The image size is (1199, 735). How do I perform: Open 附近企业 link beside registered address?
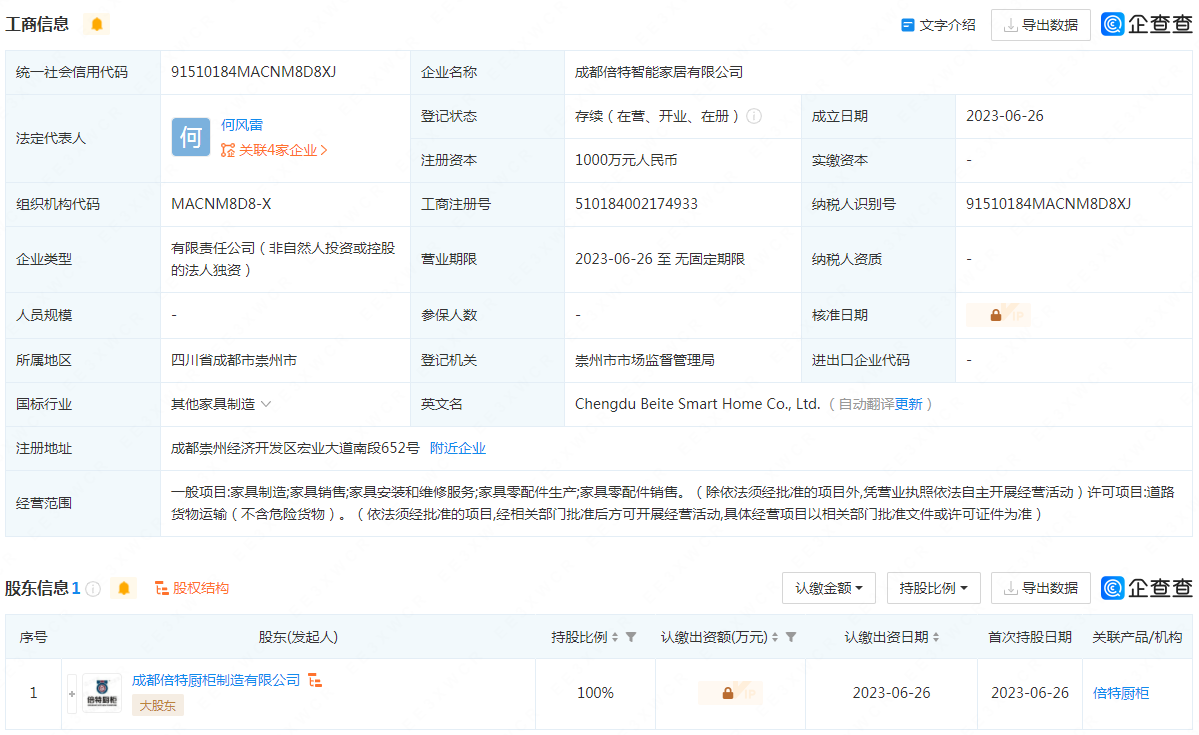458,448
